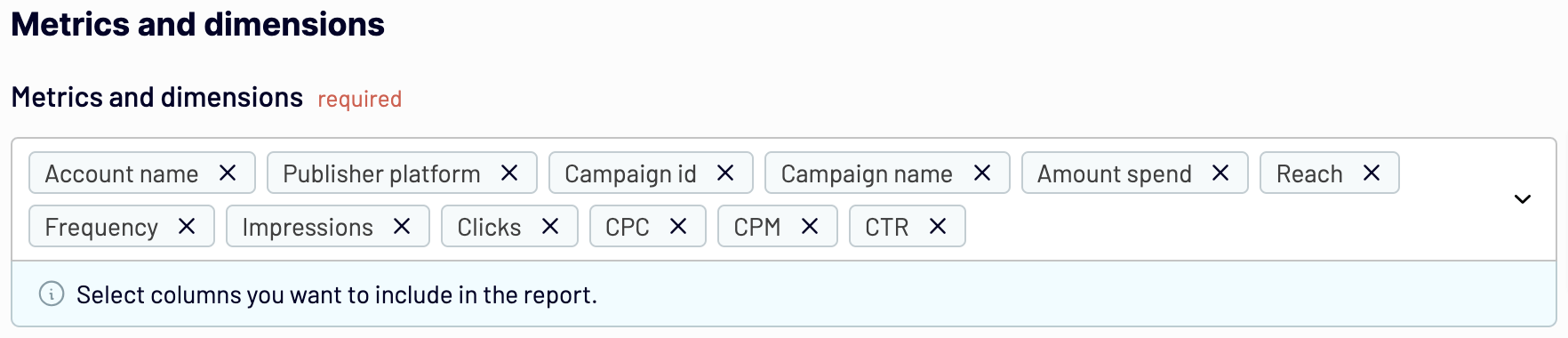This screenshot has width=1568, height=338.
Task: Remove the Campaign name tag
Action: (982, 173)
